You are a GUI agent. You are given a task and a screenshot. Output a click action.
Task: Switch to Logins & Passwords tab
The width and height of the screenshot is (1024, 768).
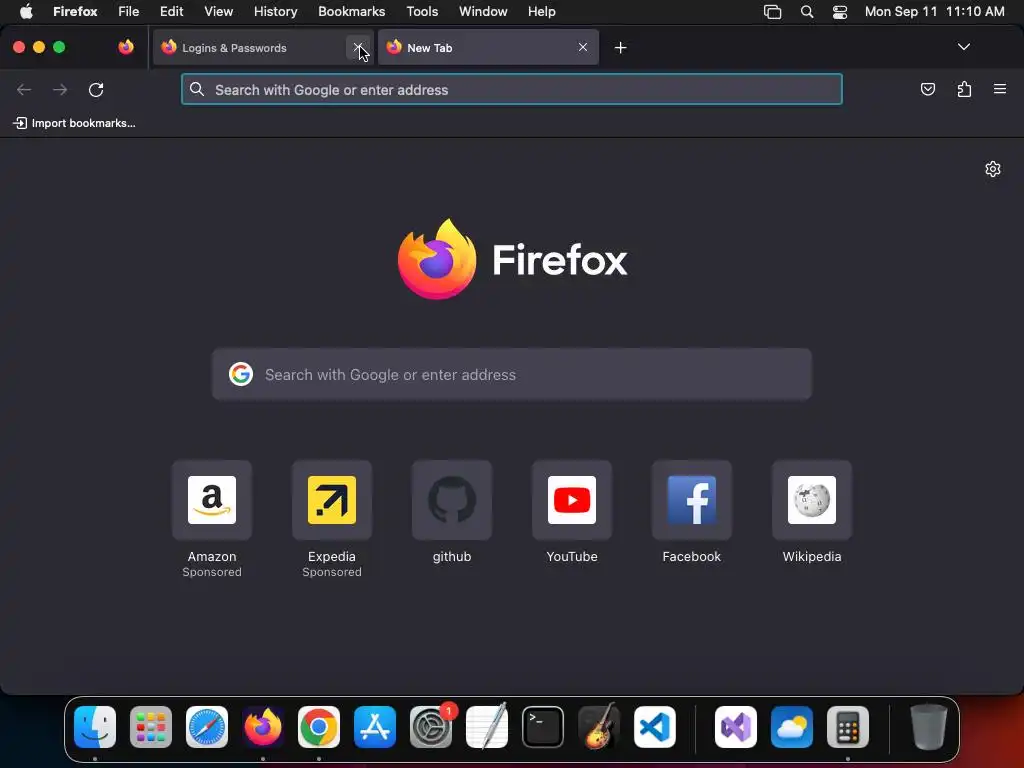click(x=263, y=48)
